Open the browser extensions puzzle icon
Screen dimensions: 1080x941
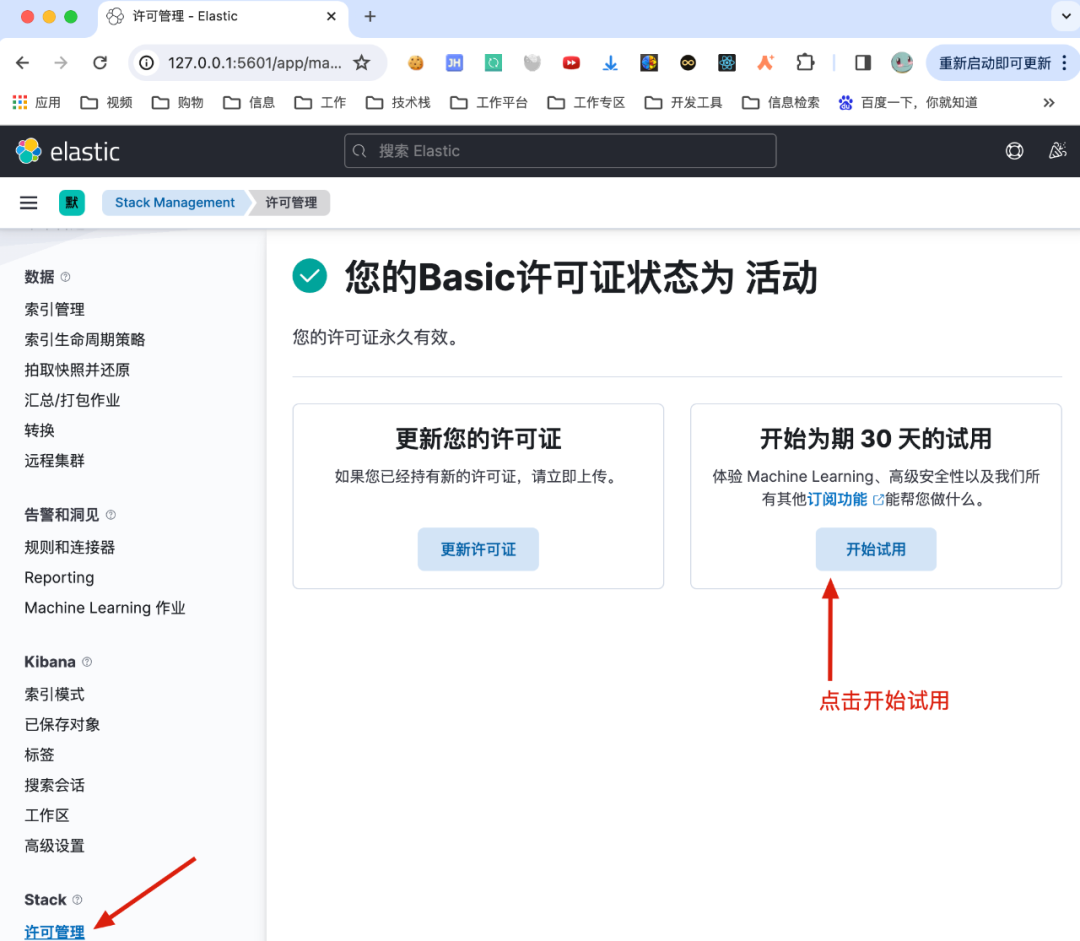coord(805,62)
